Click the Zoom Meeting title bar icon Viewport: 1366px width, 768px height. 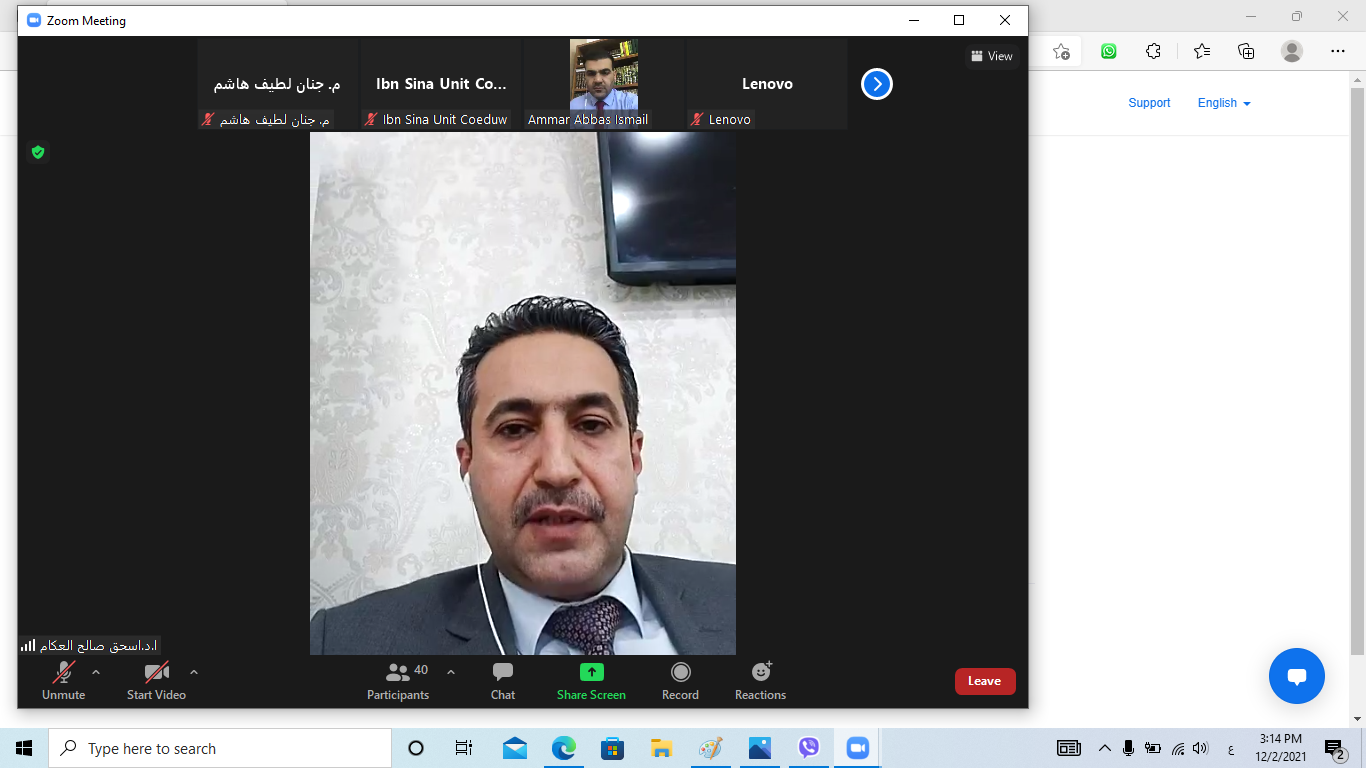34,20
